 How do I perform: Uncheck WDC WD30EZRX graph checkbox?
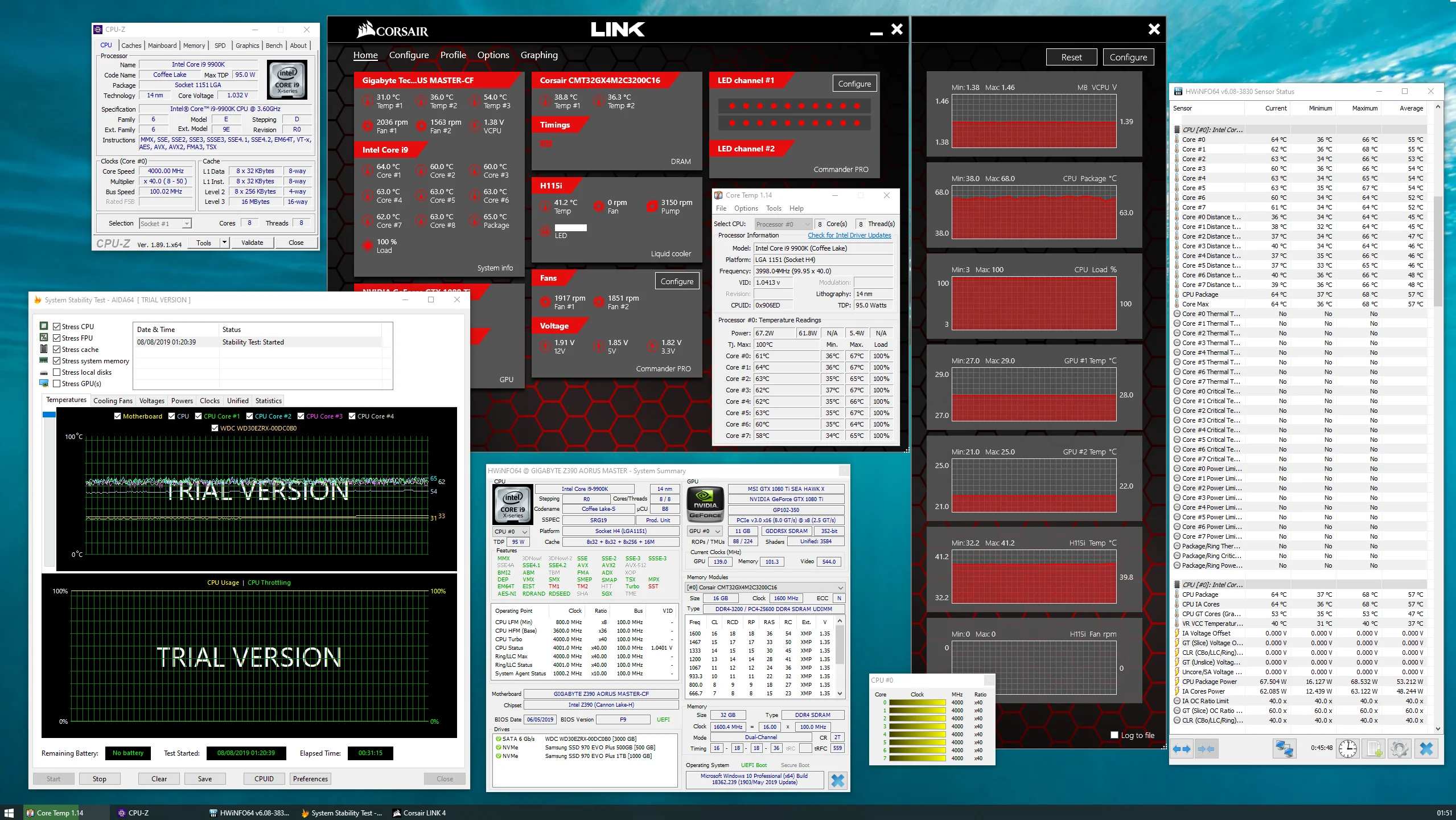coord(215,428)
